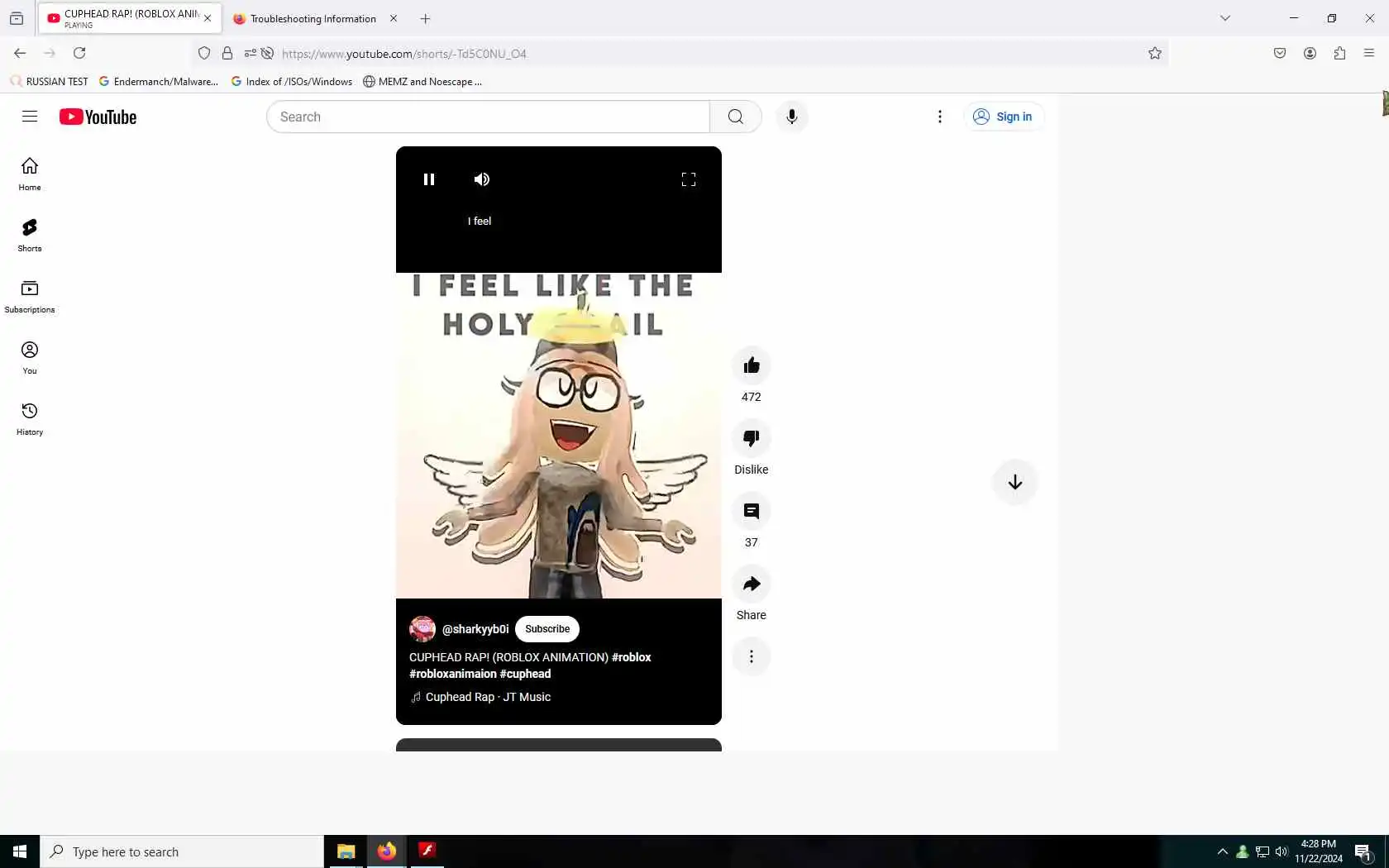Enter fullscreen mode for the short

click(x=689, y=179)
